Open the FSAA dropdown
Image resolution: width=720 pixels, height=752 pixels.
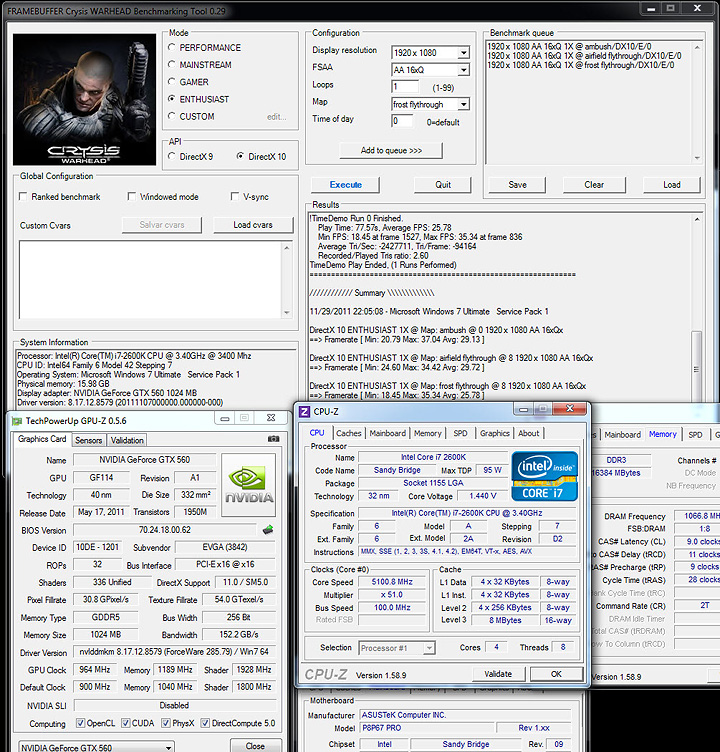(463, 70)
